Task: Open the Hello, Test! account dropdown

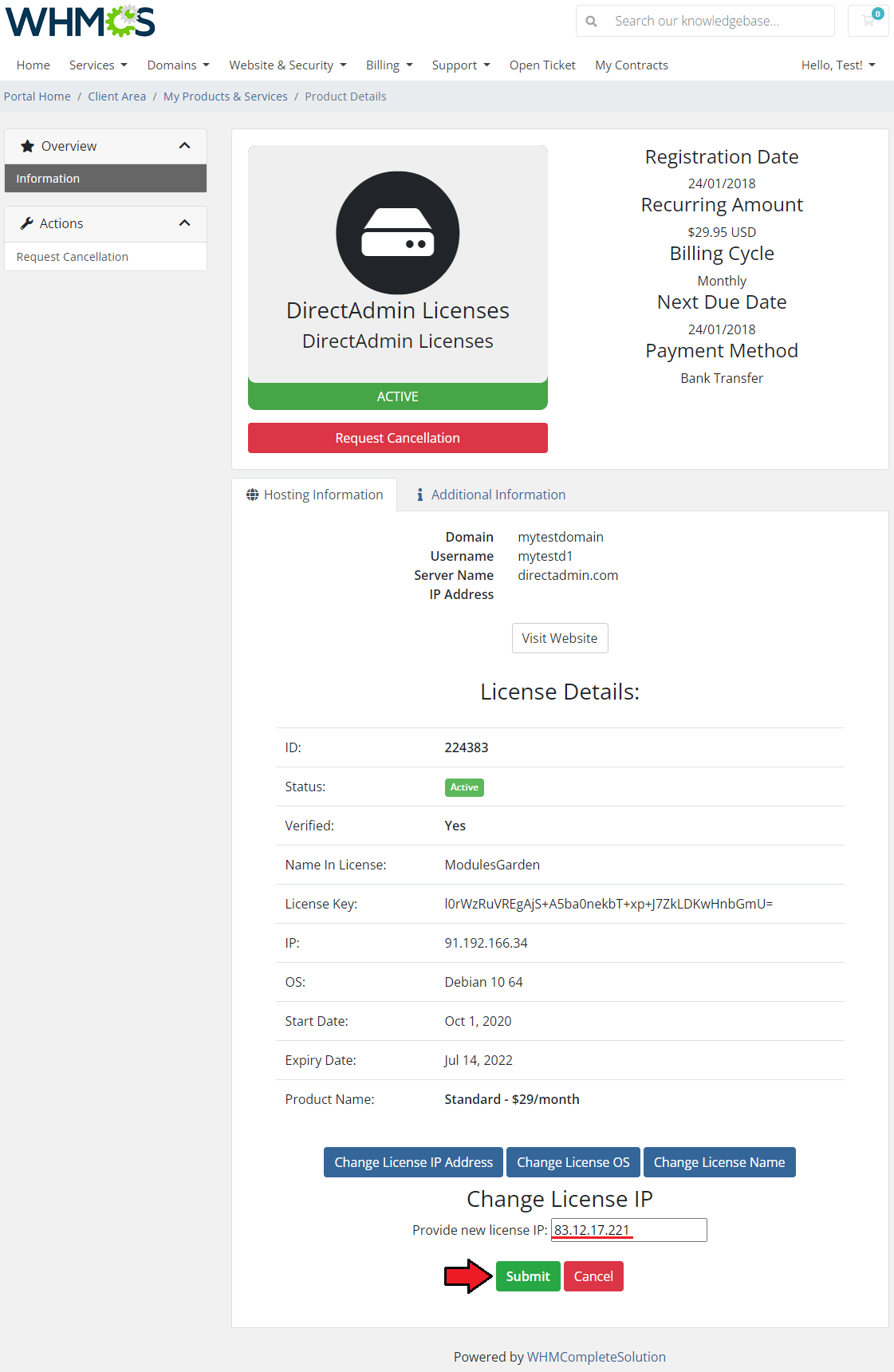Action: pyautogui.click(x=838, y=65)
